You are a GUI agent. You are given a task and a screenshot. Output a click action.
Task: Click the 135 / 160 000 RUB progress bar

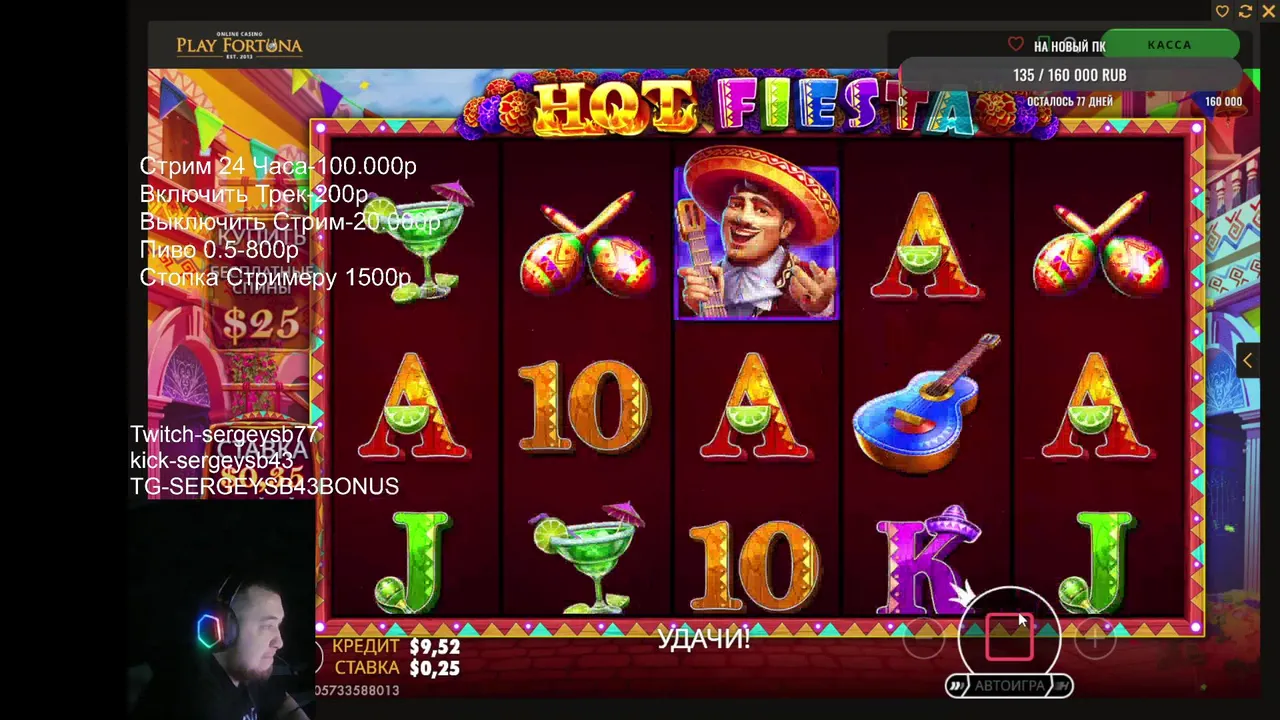click(x=1070, y=76)
